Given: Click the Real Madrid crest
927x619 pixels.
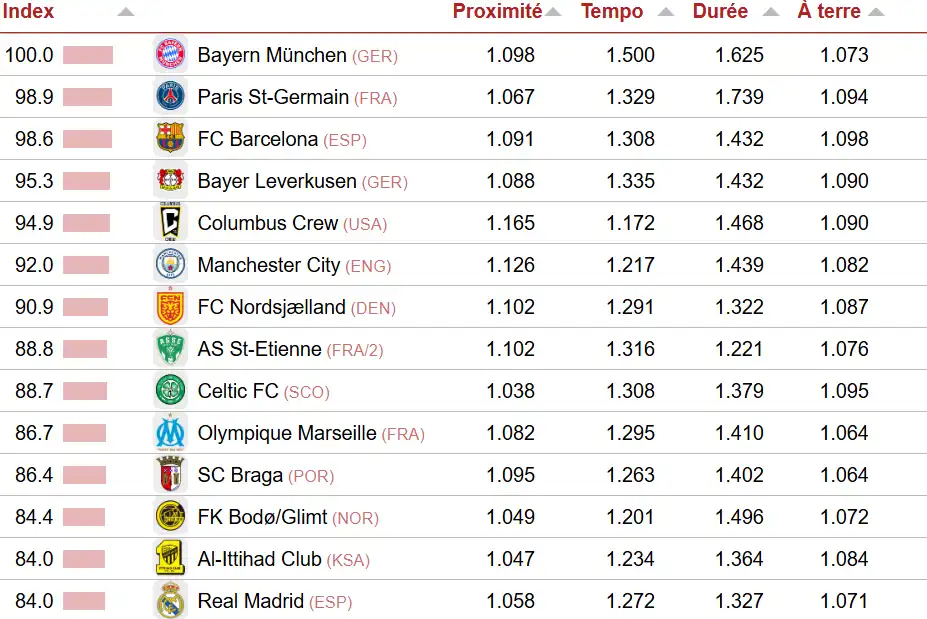Looking at the screenshot, I should click(170, 601).
